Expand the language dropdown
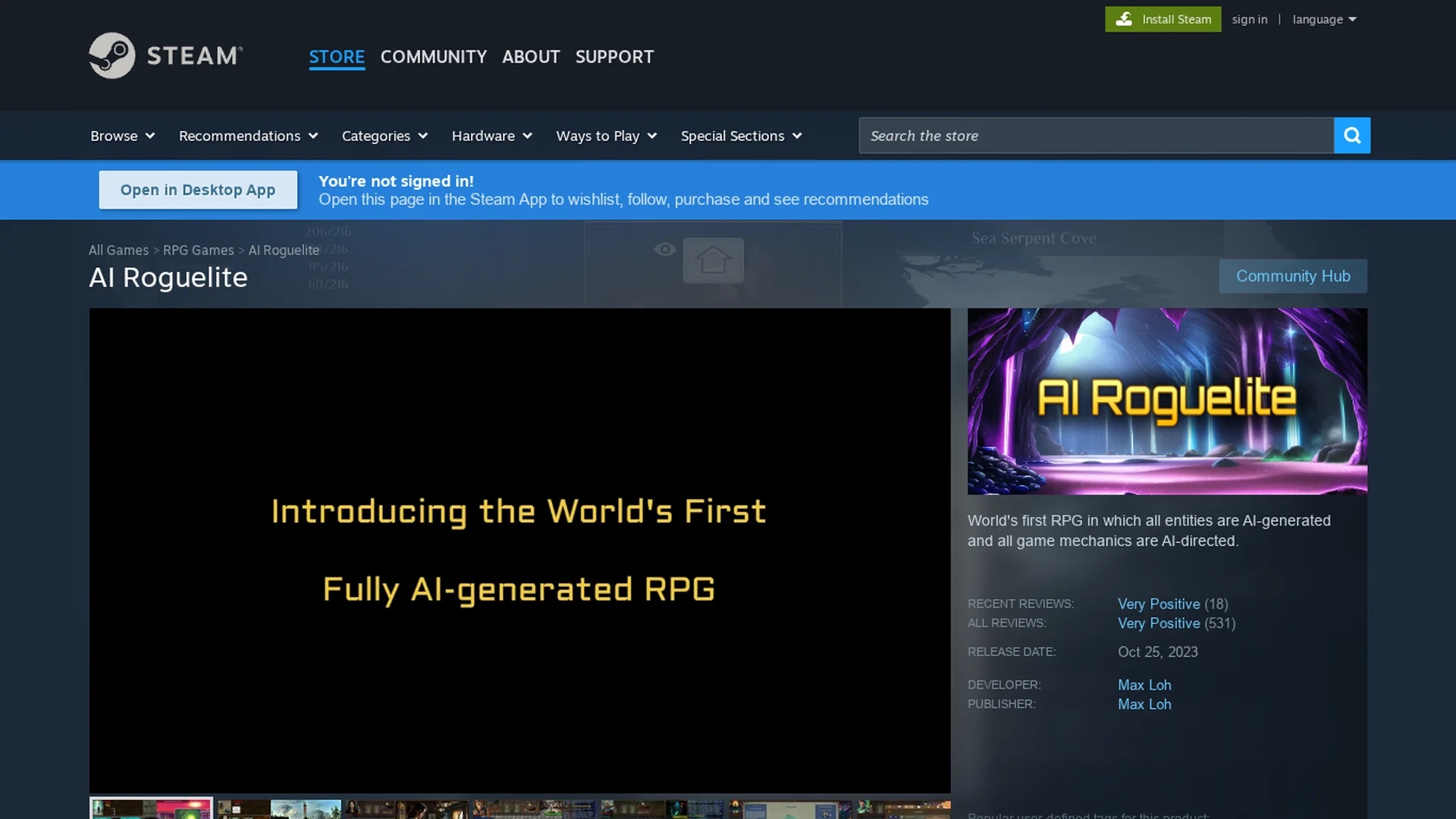This screenshot has height=819, width=1456. tap(1324, 19)
